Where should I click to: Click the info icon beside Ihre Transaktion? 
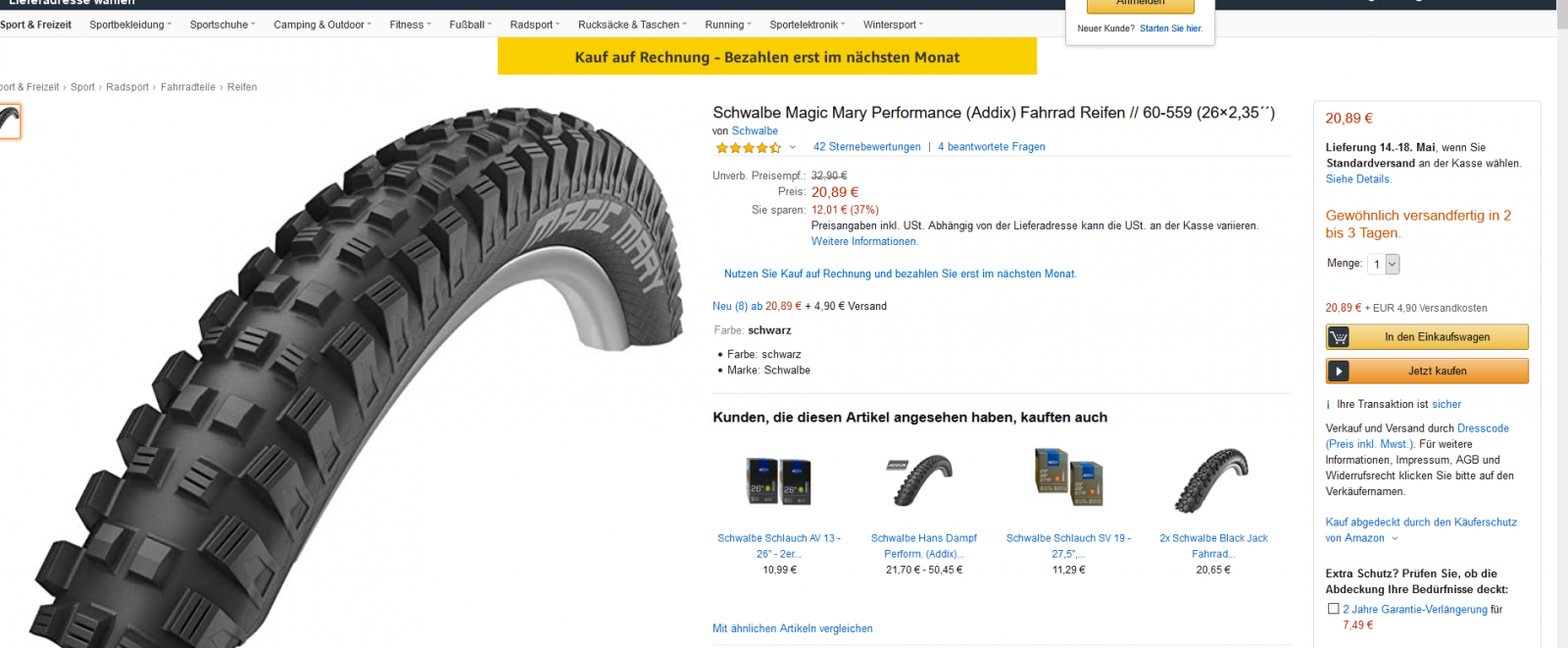coord(1329,405)
